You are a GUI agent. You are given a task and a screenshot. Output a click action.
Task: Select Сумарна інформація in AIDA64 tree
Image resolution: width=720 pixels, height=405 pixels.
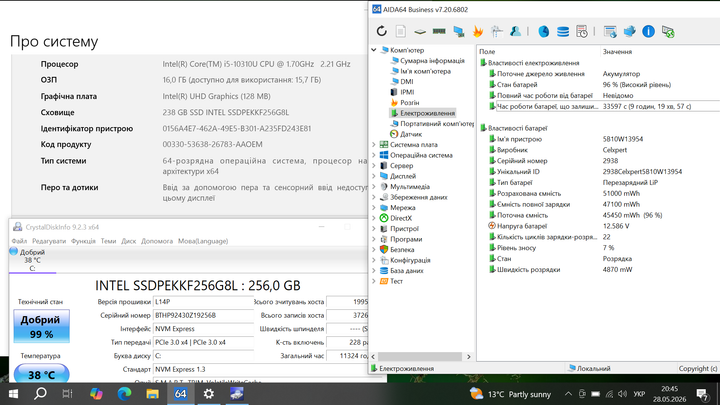pos(432,61)
